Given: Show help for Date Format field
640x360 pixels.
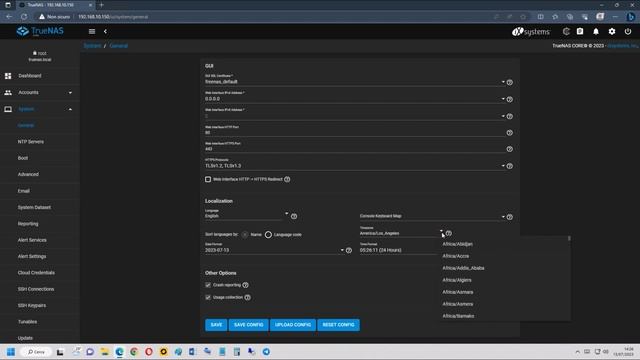Looking at the screenshot, I should pos(349,250).
